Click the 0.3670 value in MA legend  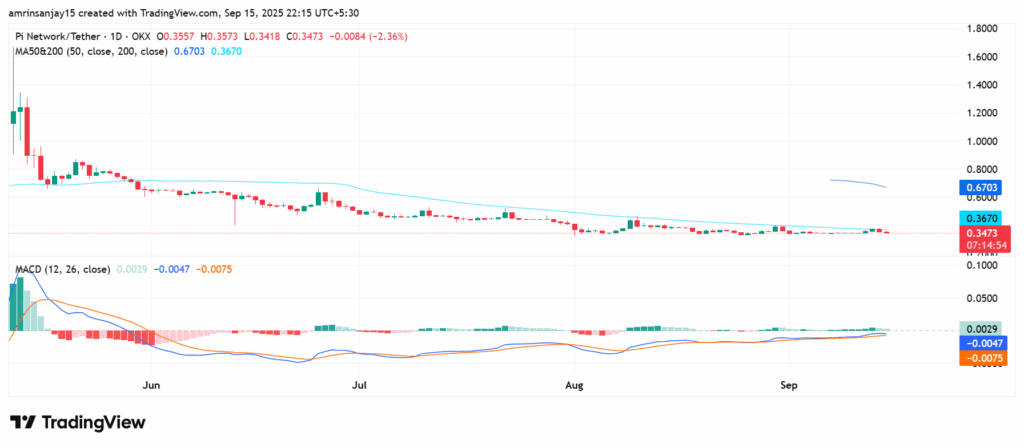click(225, 51)
